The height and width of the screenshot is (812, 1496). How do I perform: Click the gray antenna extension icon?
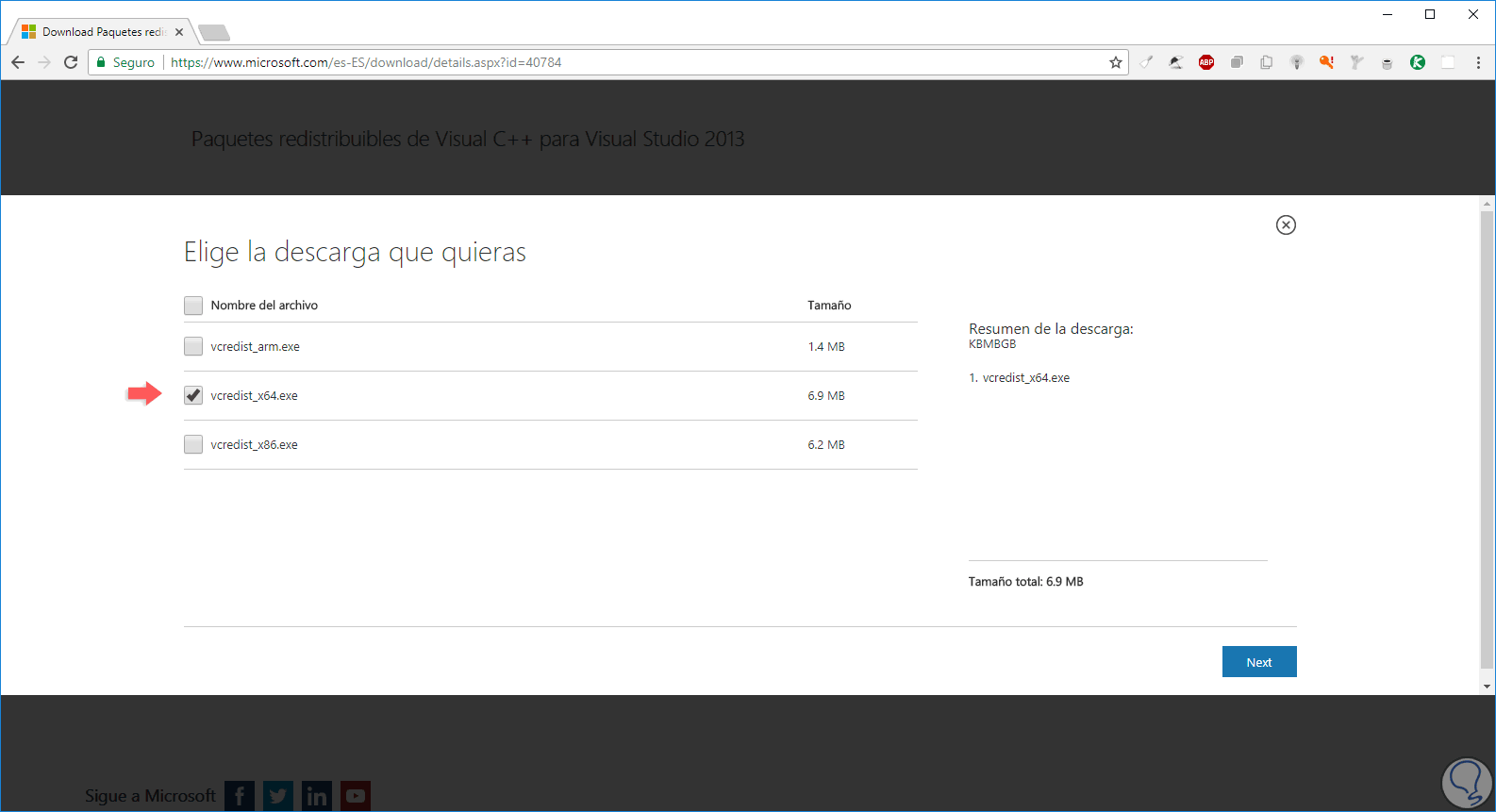tap(1297, 62)
